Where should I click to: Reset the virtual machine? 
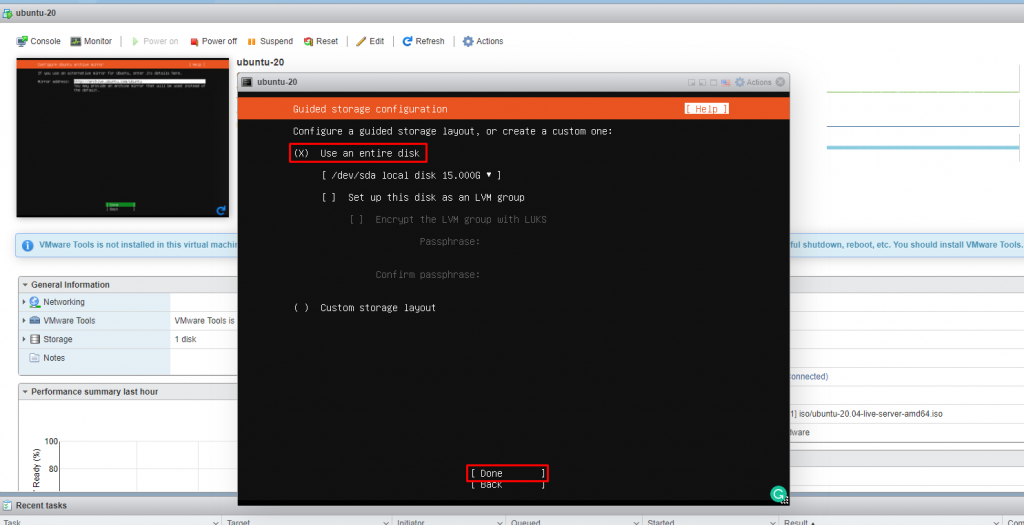[321, 41]
